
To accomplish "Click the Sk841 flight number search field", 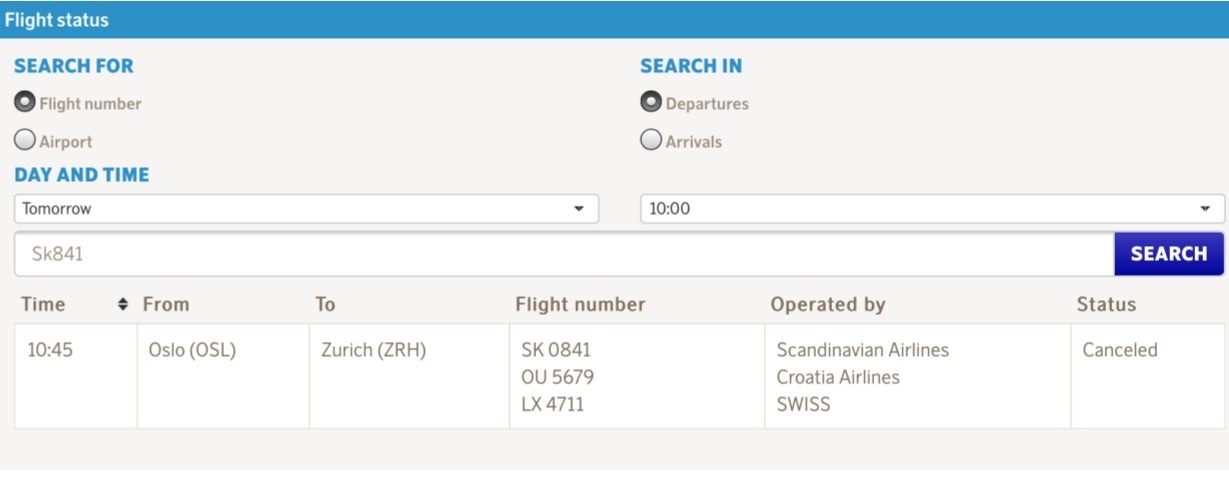I will coord(564,254).
